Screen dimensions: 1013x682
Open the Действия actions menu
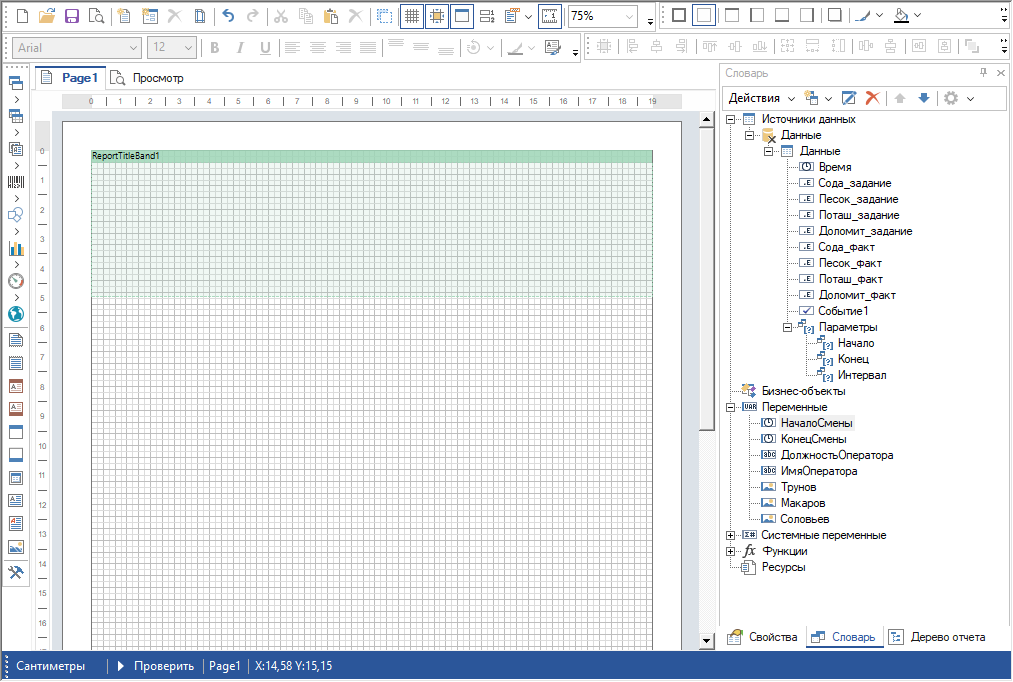click(x=762, y=98)
